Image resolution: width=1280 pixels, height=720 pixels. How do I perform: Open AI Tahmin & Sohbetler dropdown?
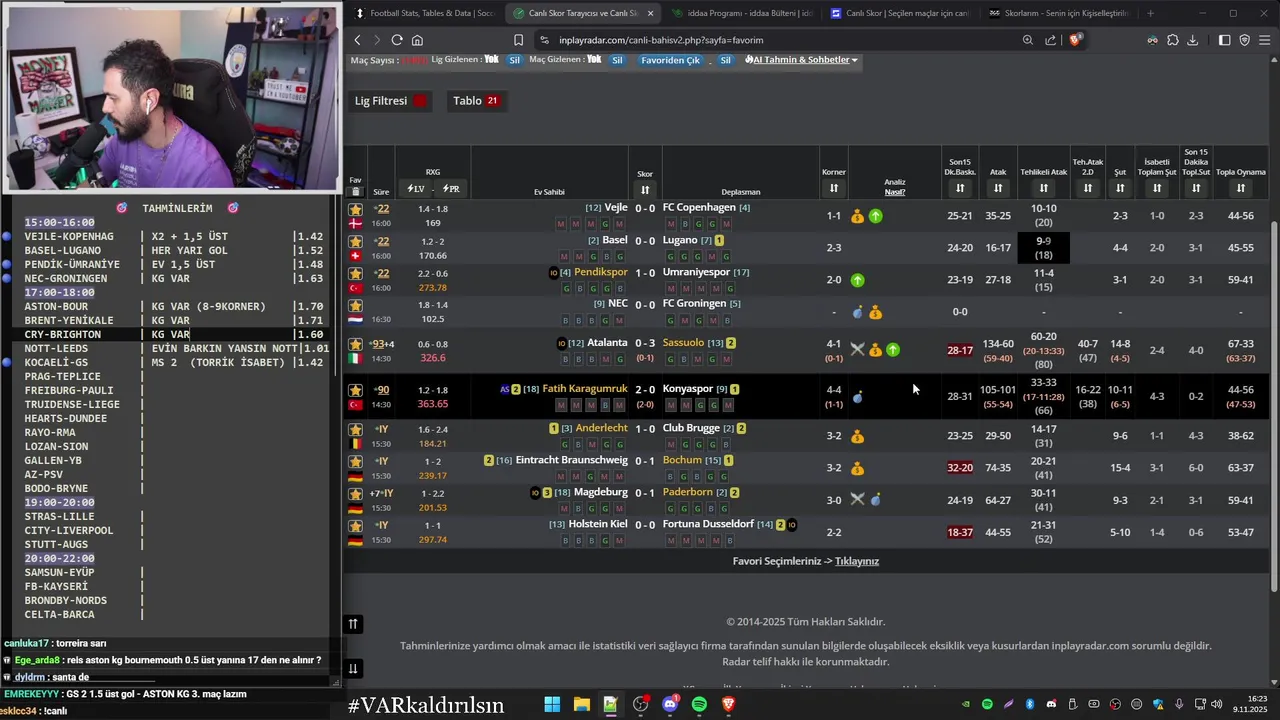coord(802,60)
